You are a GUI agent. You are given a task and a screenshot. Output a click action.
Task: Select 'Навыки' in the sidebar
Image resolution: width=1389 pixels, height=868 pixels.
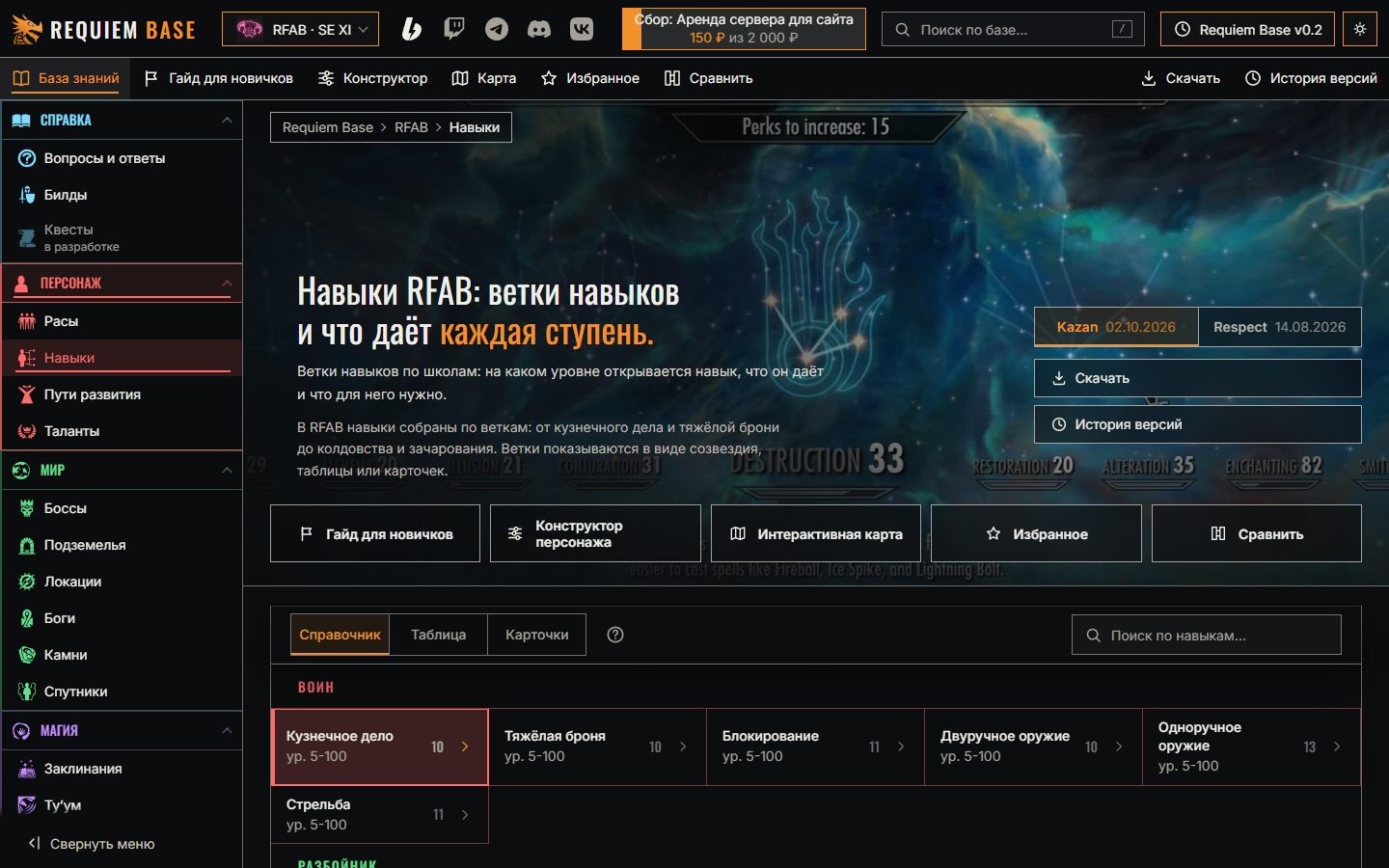tap(122, 358)
